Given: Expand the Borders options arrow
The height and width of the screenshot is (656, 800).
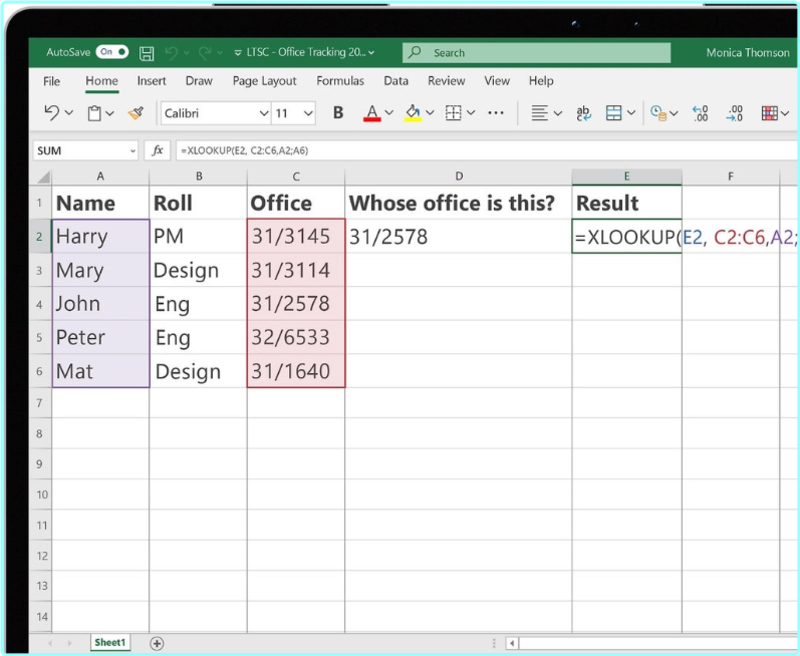Looking at the screenshot, I should click(470, 113).
